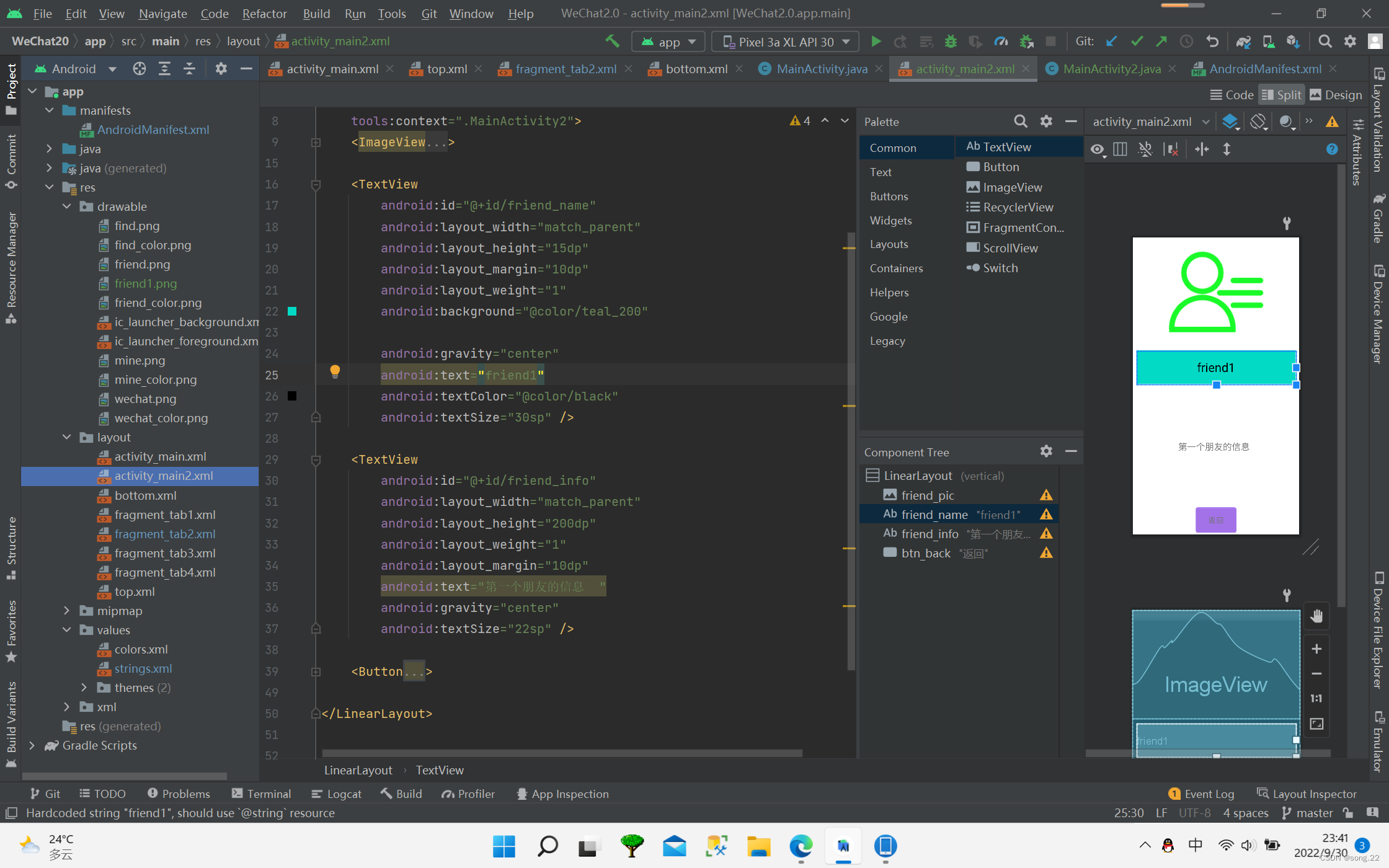
Task: Switch to AndroidManifest.xml tab
Action: pyautogui.click(x=1265, y=69)
